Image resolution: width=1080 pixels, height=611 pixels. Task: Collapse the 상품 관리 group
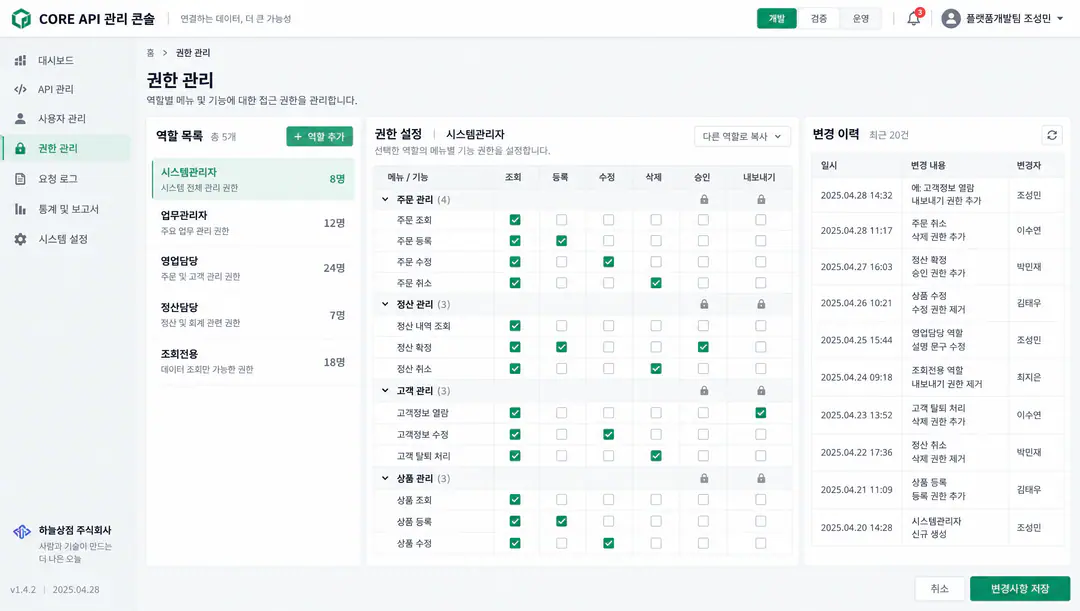click(385, 479)
